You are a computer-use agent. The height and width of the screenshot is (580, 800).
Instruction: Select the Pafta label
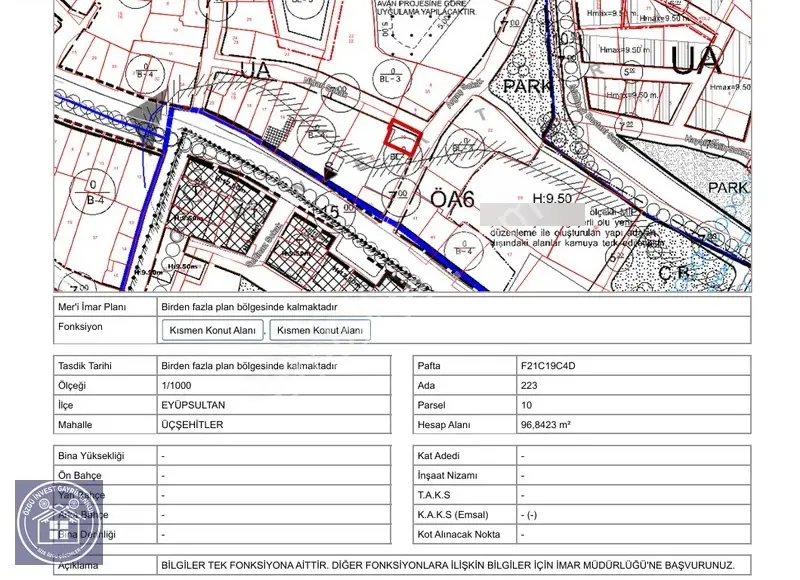pos(429,366)
